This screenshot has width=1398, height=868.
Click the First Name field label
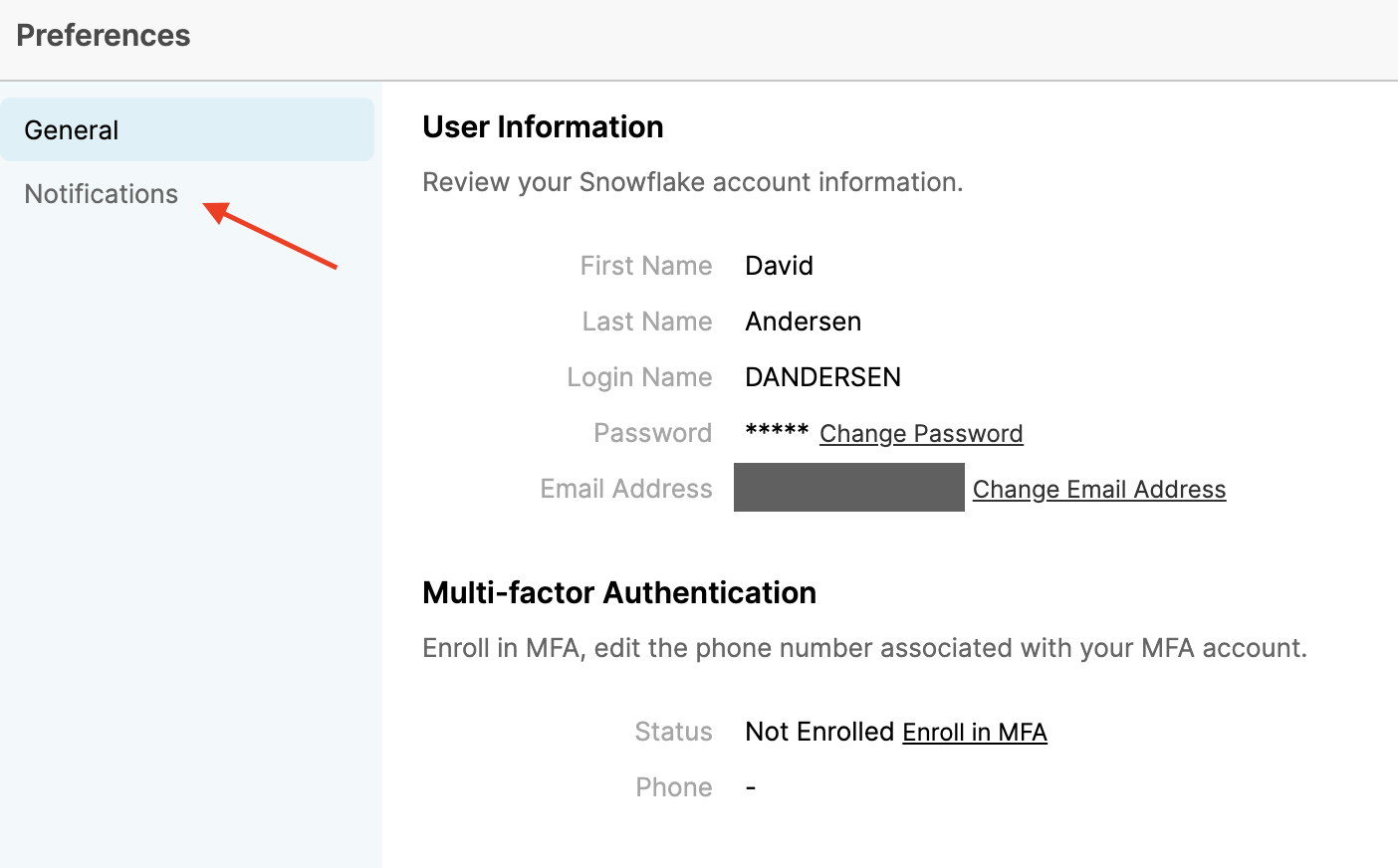pos(646,266)
